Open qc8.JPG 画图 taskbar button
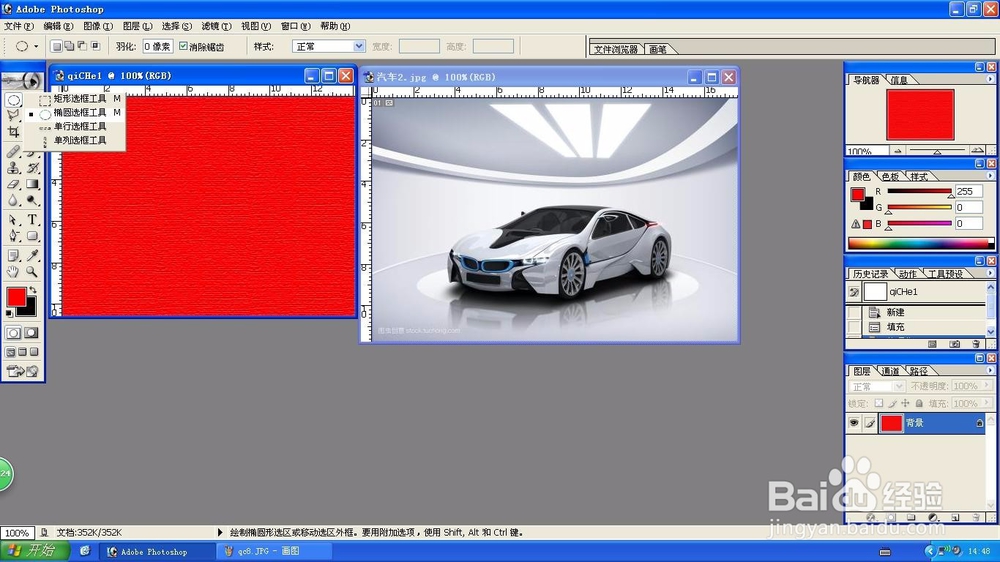 (274, 551)
